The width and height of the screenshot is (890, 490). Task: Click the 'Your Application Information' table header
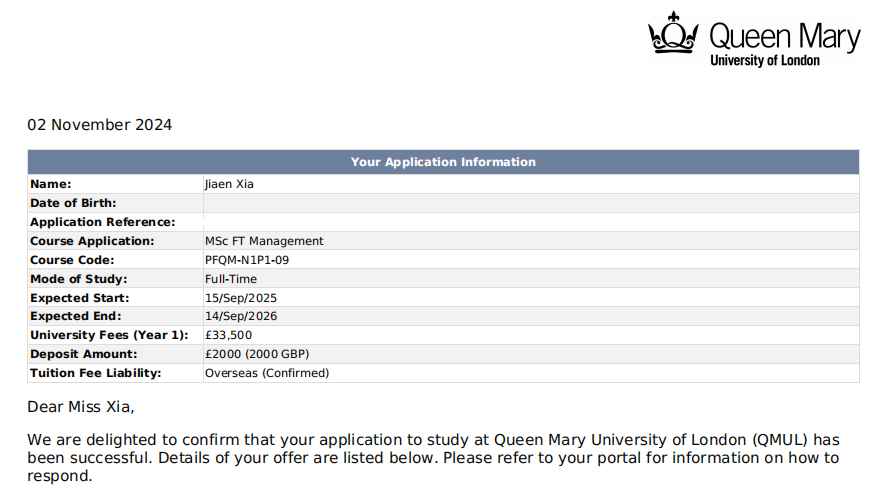443,162
